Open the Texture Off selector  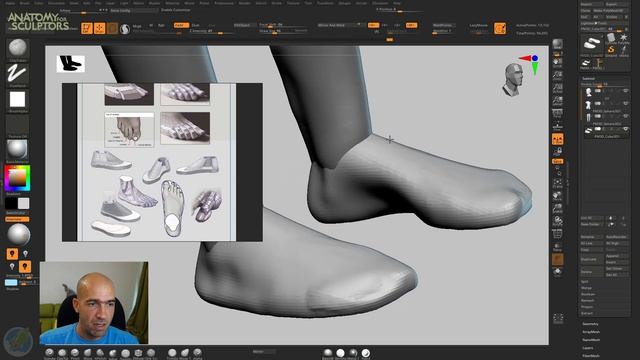pyautogui.click(x=17, y=125)
